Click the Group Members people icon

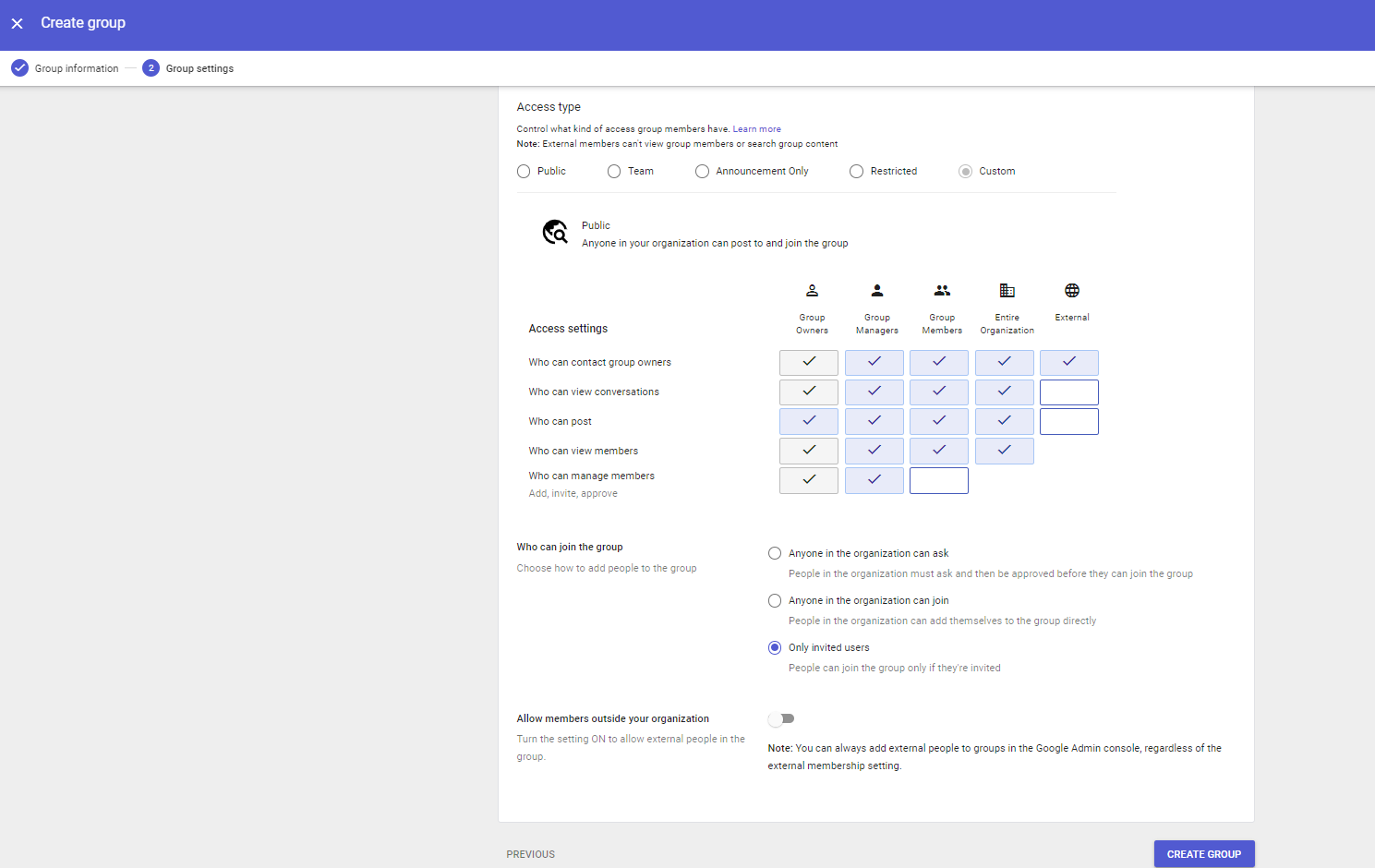coord(942,290)
